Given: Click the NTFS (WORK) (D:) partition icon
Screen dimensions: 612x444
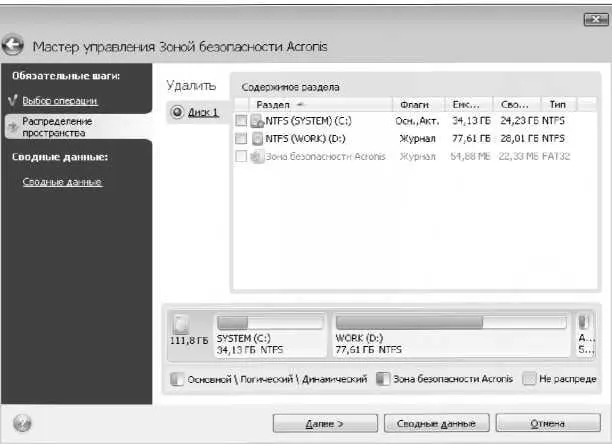Looking at the screenshot, I should 257,139.
